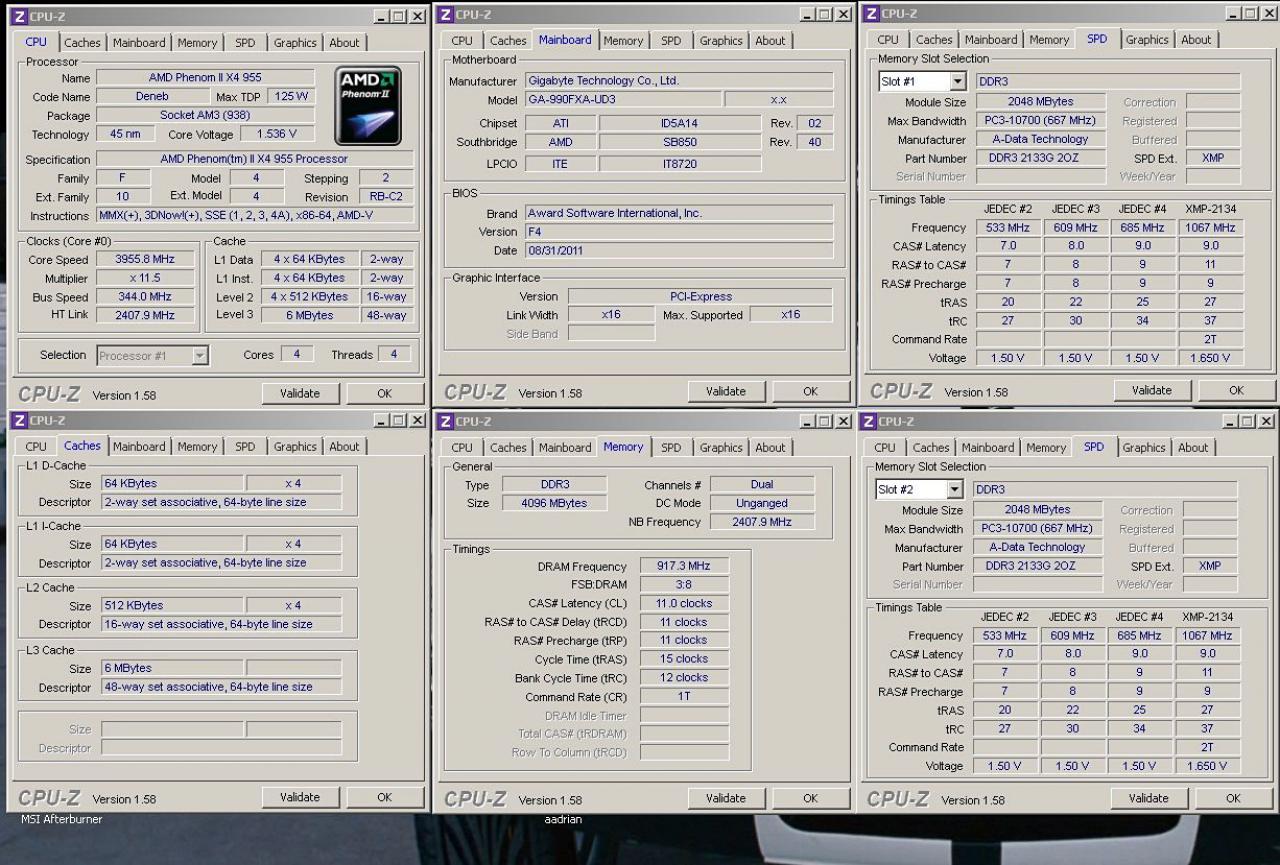
Task: Switch to Graphics tab in the CPU window
Action: click(295, 43)
